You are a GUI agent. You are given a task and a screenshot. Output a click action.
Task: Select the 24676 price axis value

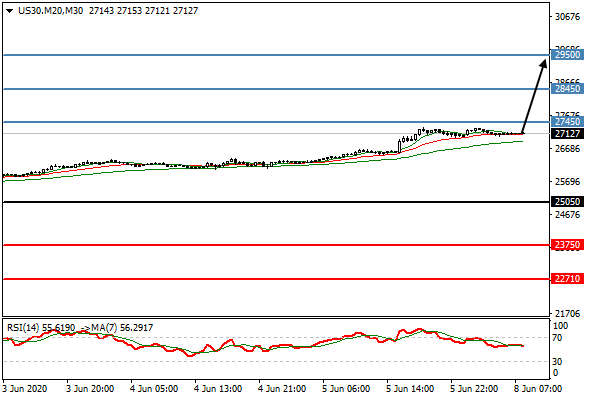coord(567,215)
